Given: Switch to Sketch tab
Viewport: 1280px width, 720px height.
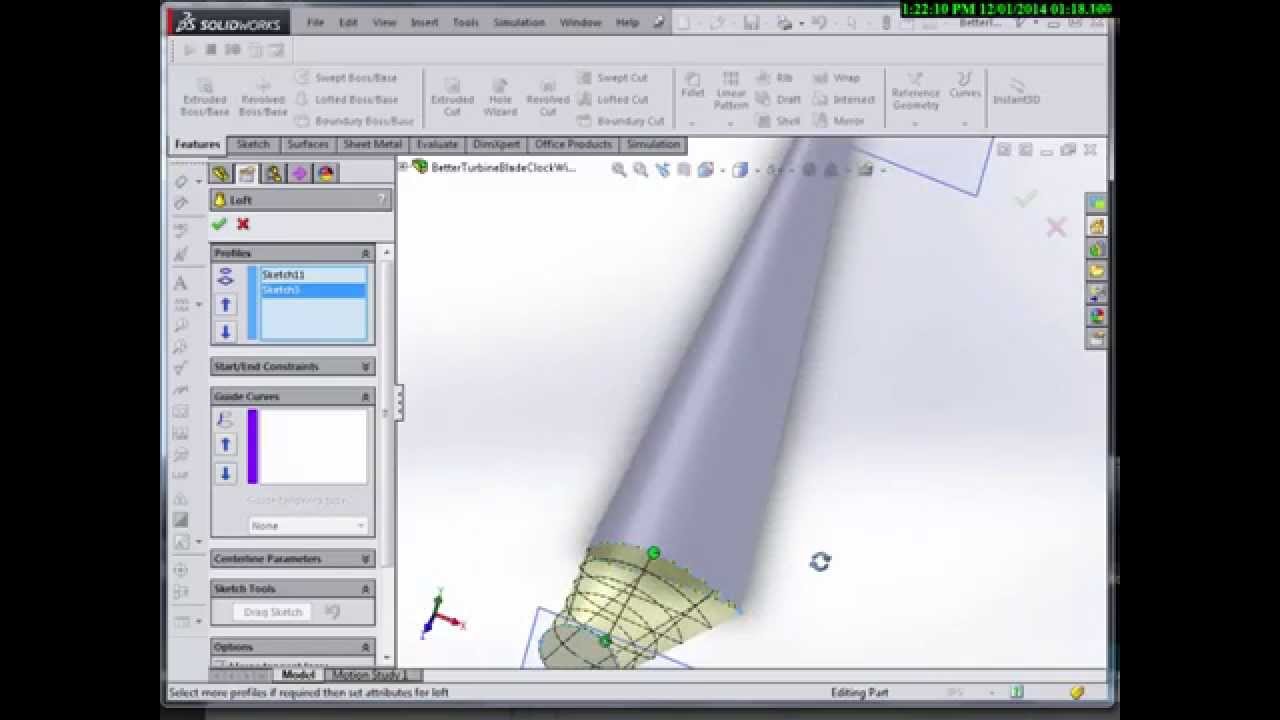Looking at the screenshot, I should click(253, 144).
